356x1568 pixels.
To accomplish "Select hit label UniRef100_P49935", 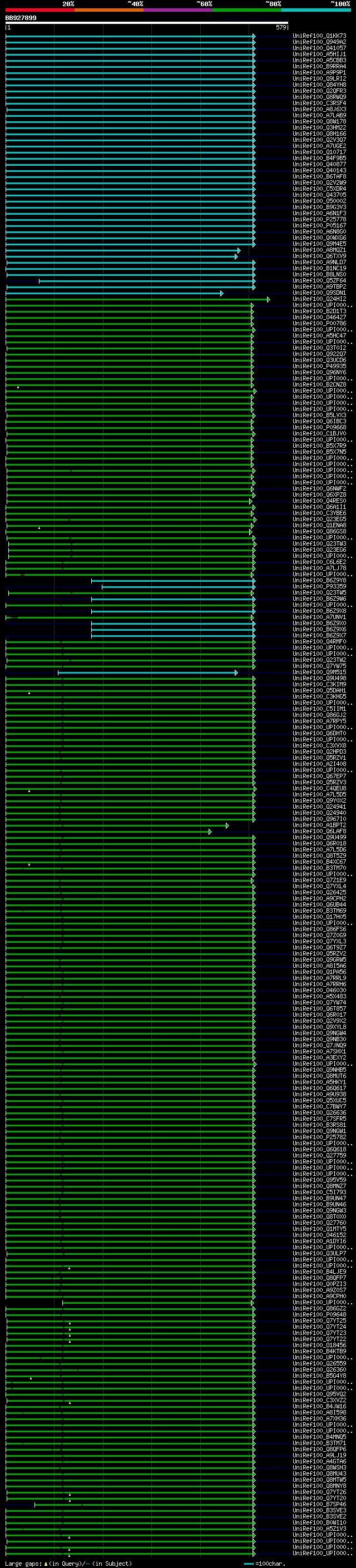I will [319, 367].
